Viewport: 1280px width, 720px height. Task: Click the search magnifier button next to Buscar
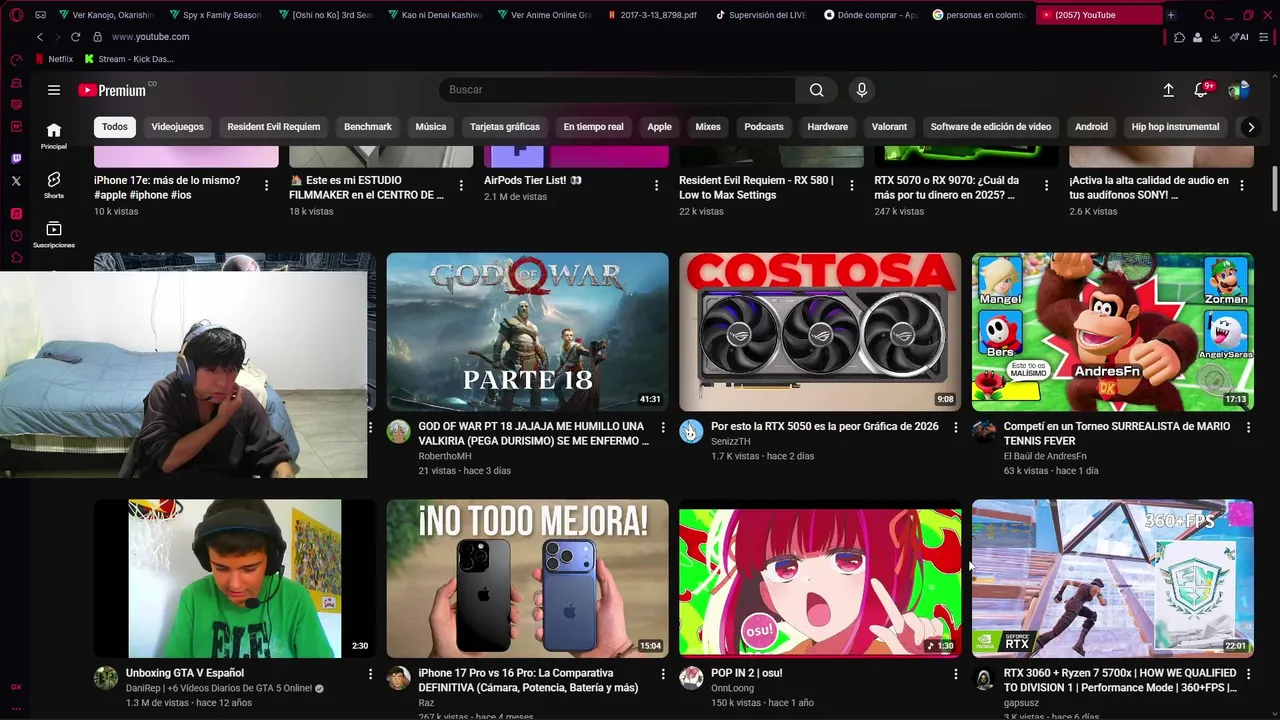tap(817, 90)
